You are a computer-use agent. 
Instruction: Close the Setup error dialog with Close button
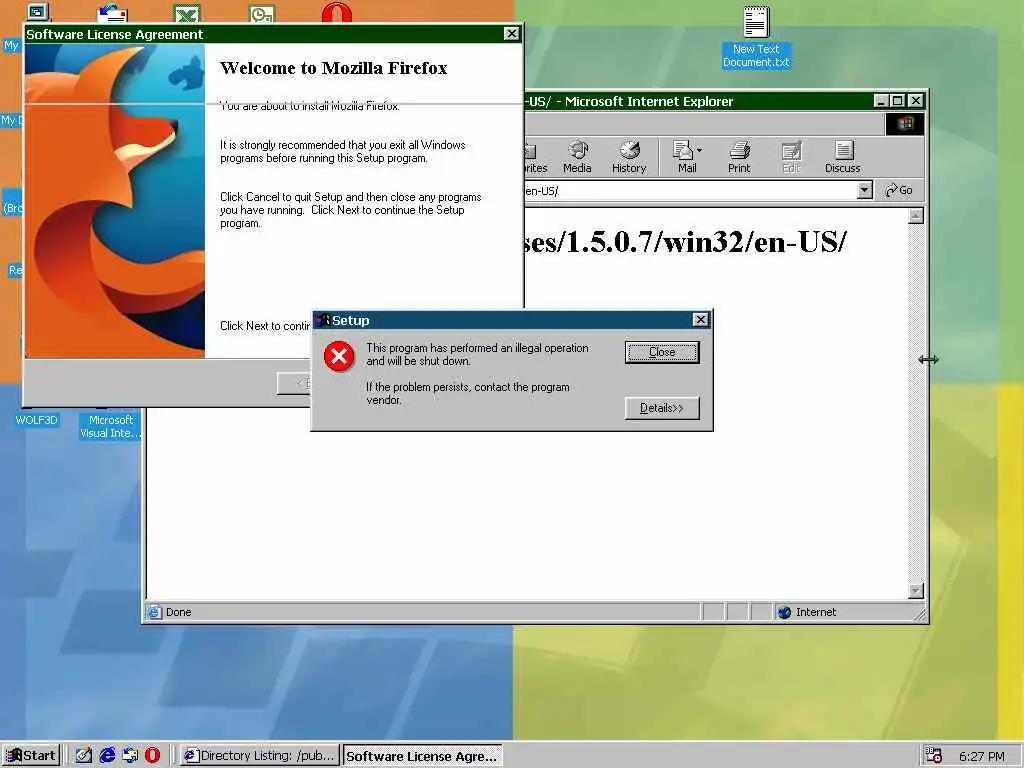662,352
